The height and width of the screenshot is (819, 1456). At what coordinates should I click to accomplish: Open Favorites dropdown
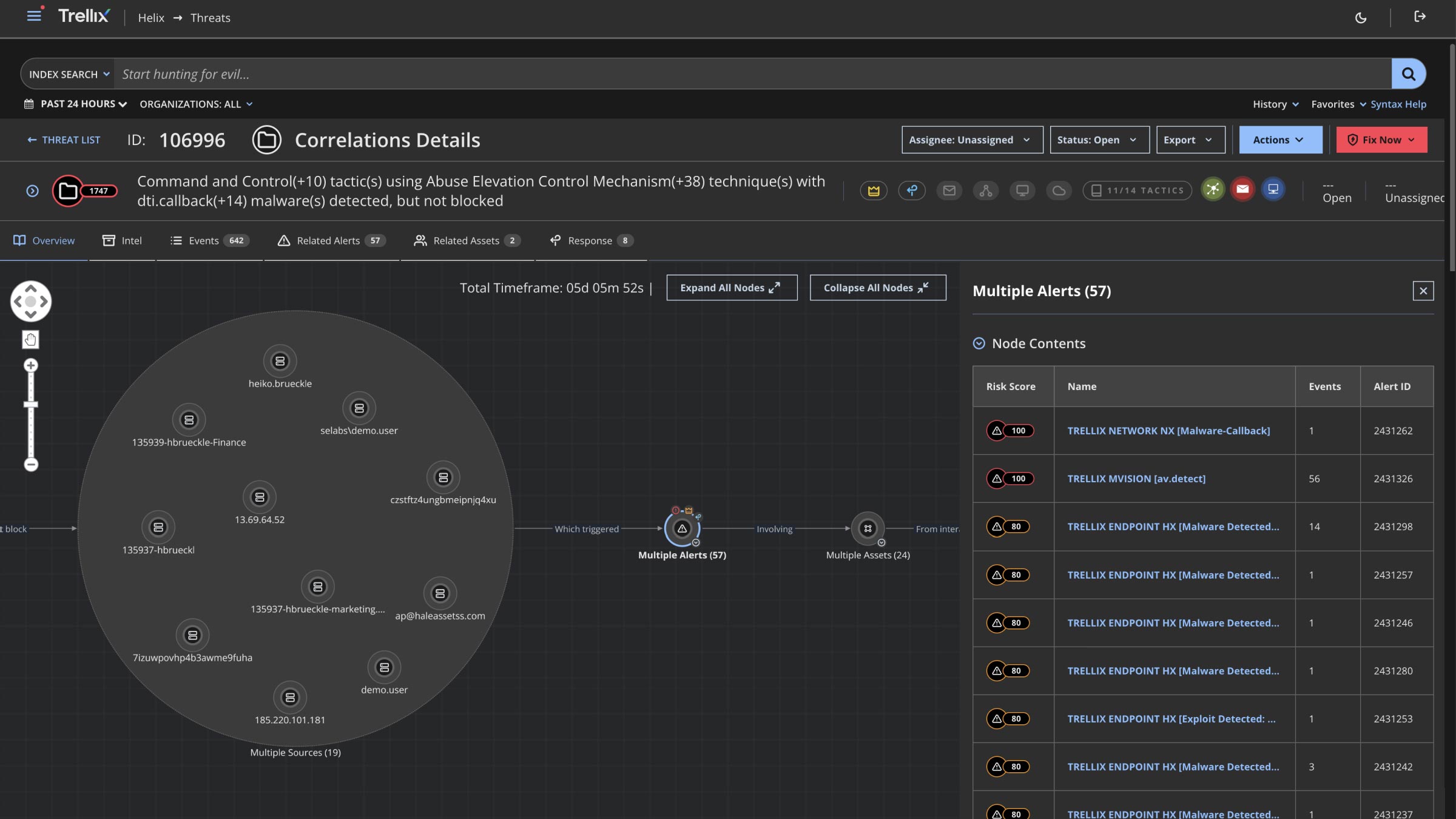(x=1338, y=104)
